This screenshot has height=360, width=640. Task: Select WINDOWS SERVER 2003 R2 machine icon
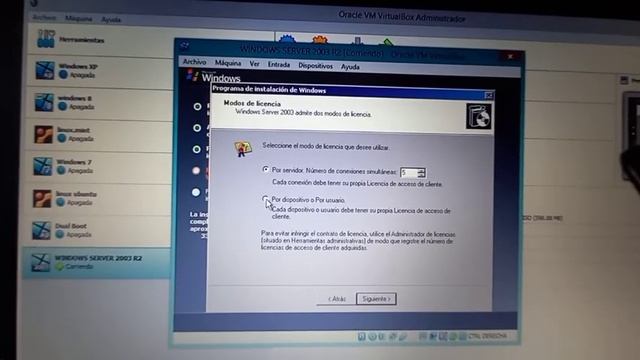click(x=41, y=262)
